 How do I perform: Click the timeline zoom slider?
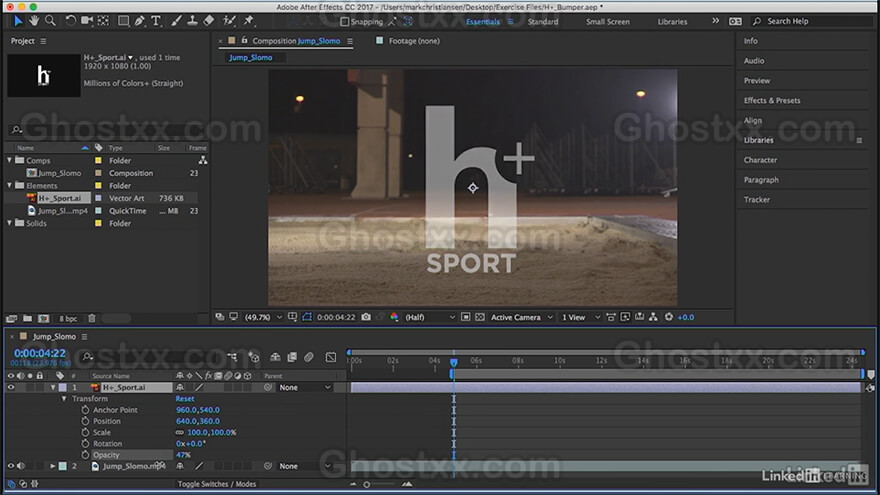(366, 484)
